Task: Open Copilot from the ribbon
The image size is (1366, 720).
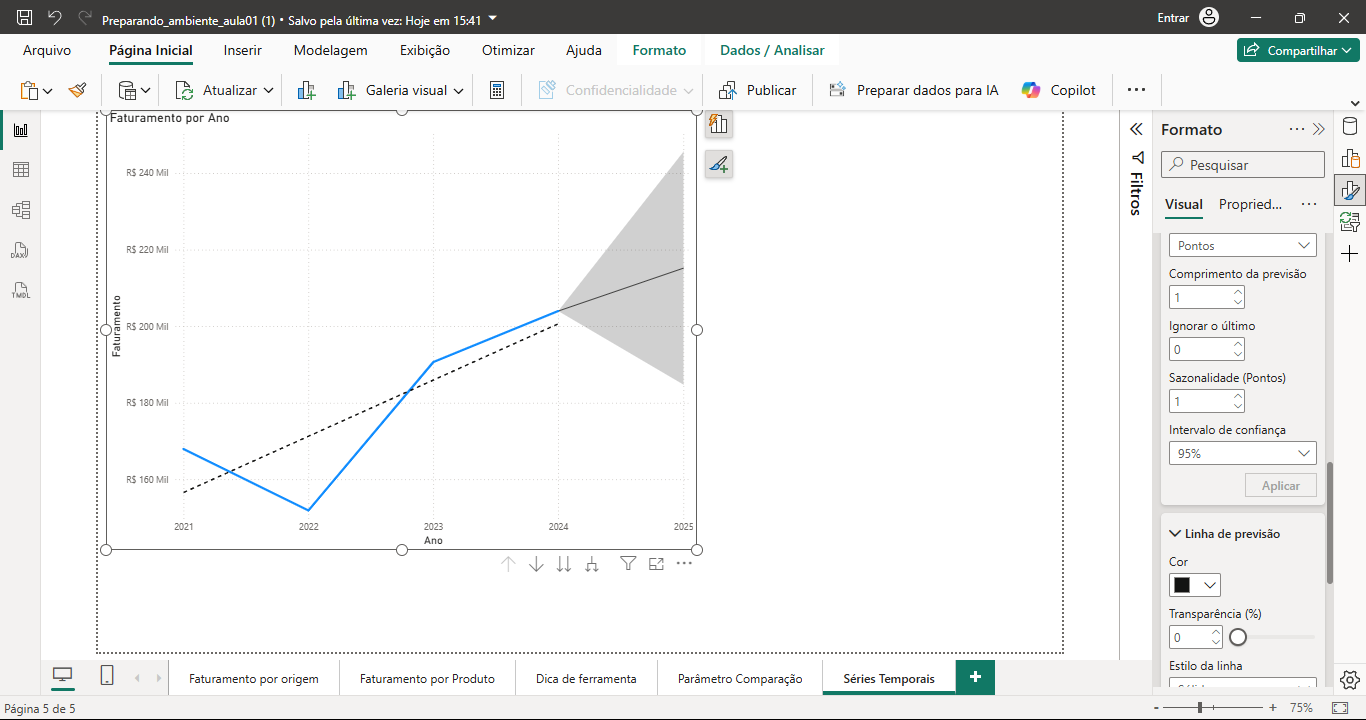Action: (1059, 90)
